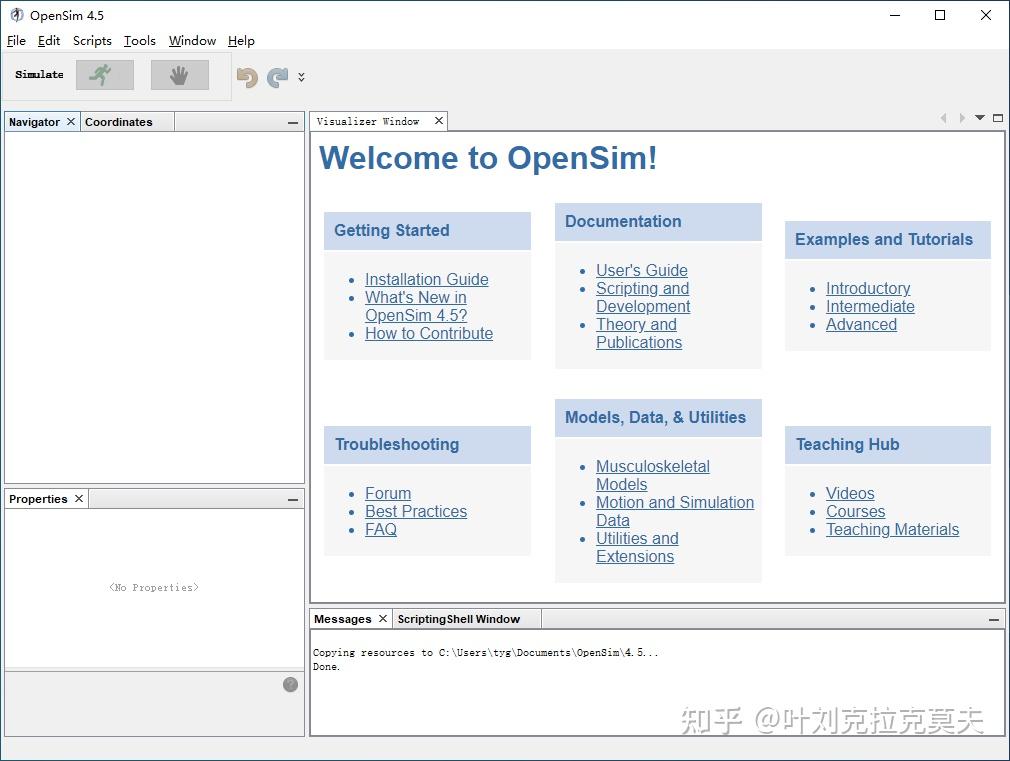Open the Musculoskeletal Models link

[x=652, y=466]
